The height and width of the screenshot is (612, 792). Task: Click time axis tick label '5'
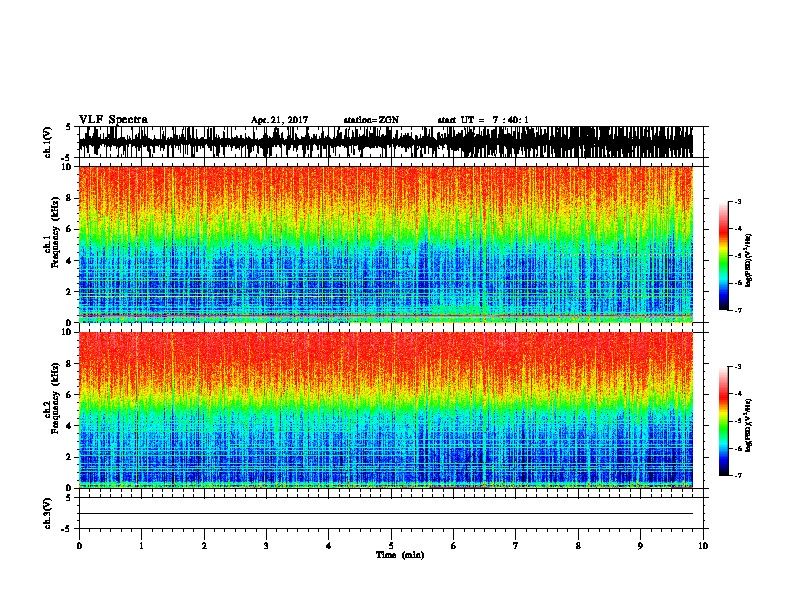click(x=391, y=546)
